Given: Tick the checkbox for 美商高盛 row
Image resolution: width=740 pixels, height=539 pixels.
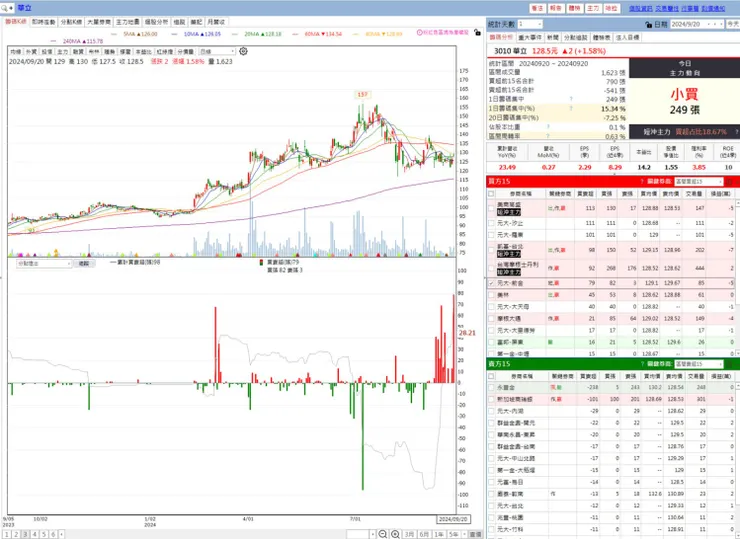Looking at the screenshot, I should click(x=491, y=208).
